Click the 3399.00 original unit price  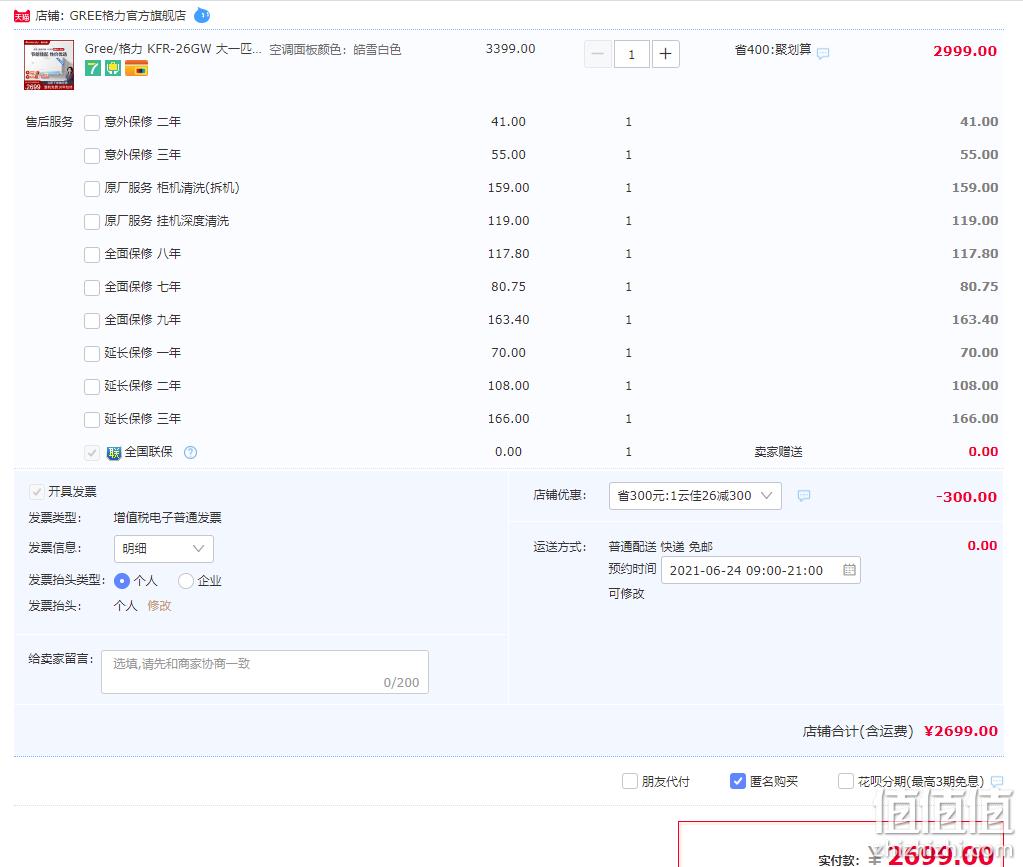pyautogui.click(x=511, y=49)
